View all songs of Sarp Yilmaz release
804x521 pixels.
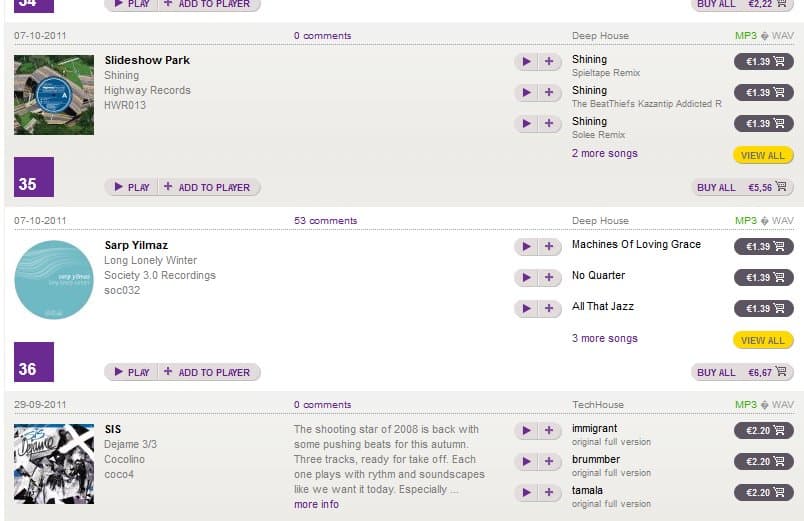763,340
